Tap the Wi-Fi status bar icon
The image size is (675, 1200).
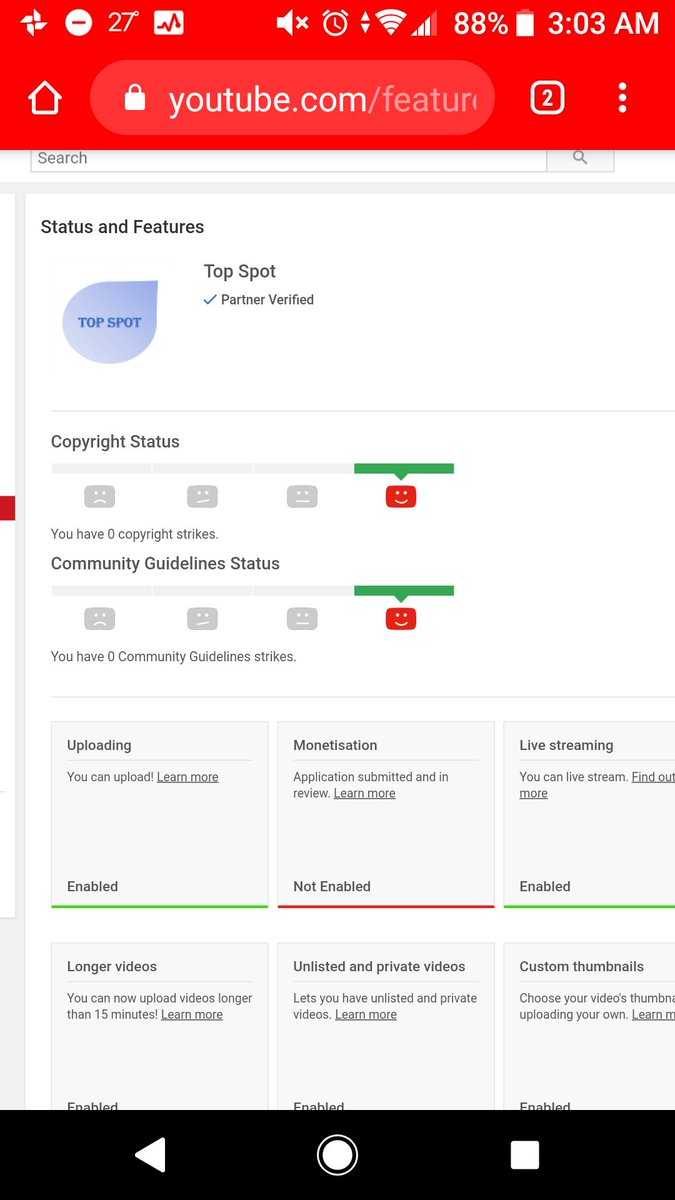point(390,23)
